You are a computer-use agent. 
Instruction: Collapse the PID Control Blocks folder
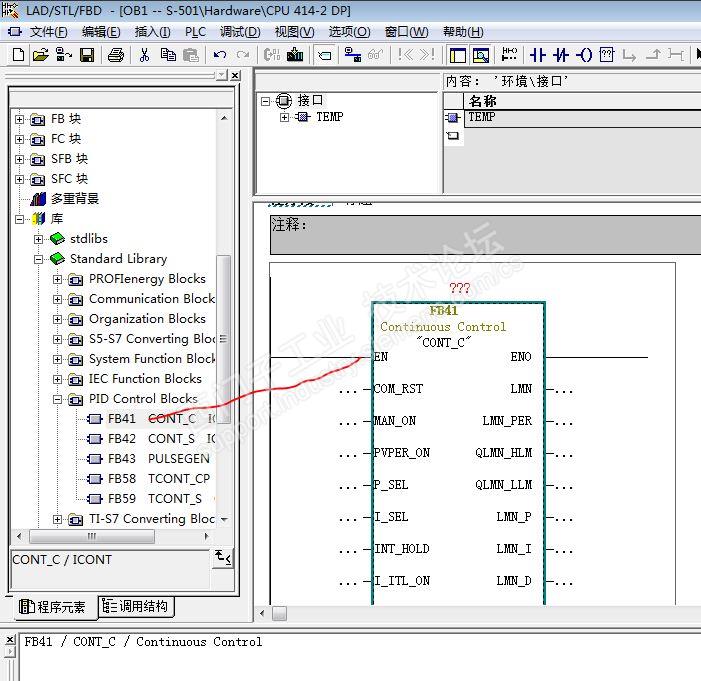point(57,399)
